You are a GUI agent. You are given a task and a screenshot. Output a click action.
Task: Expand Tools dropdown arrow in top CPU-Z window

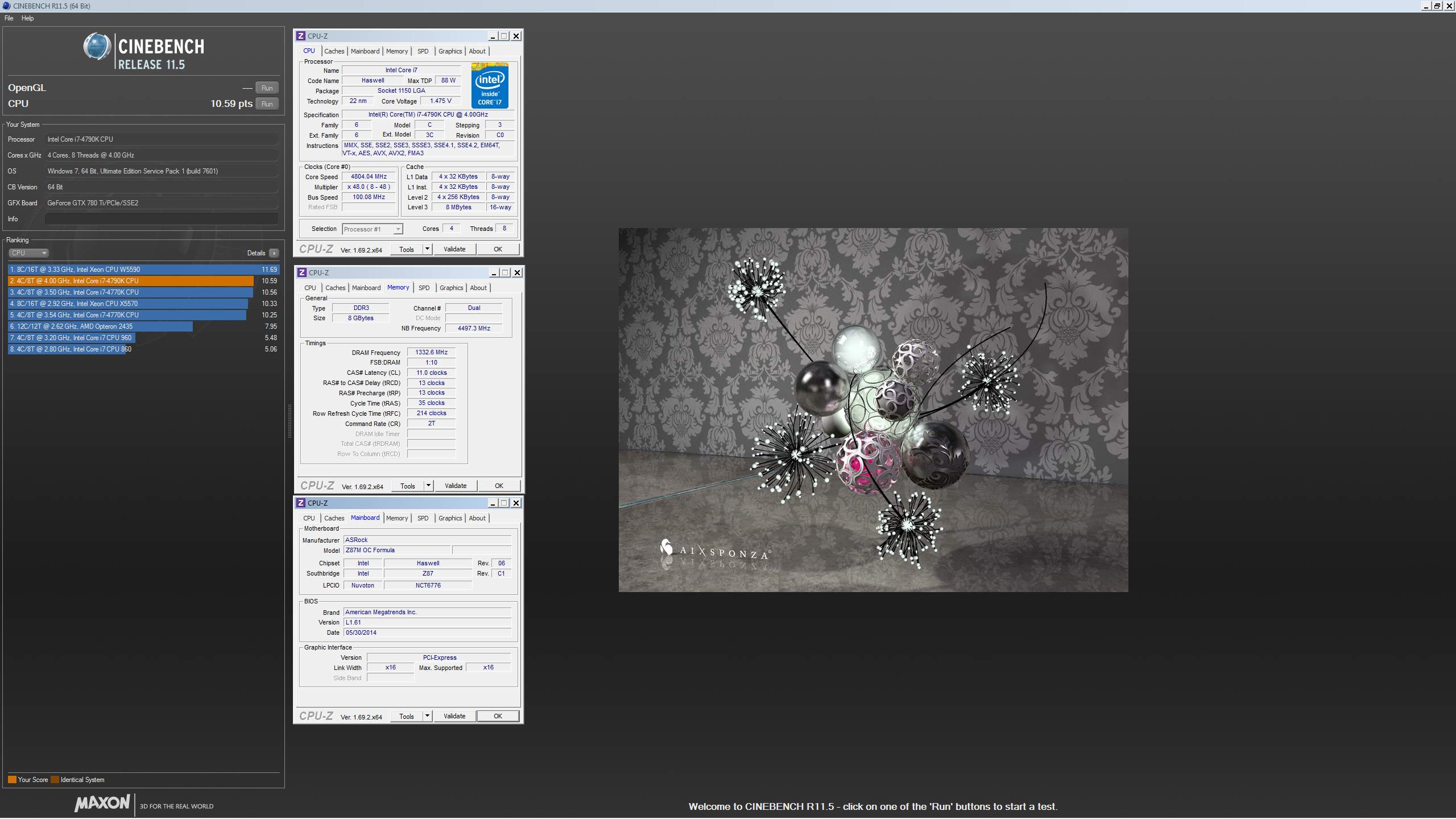[x=427, y=250]
